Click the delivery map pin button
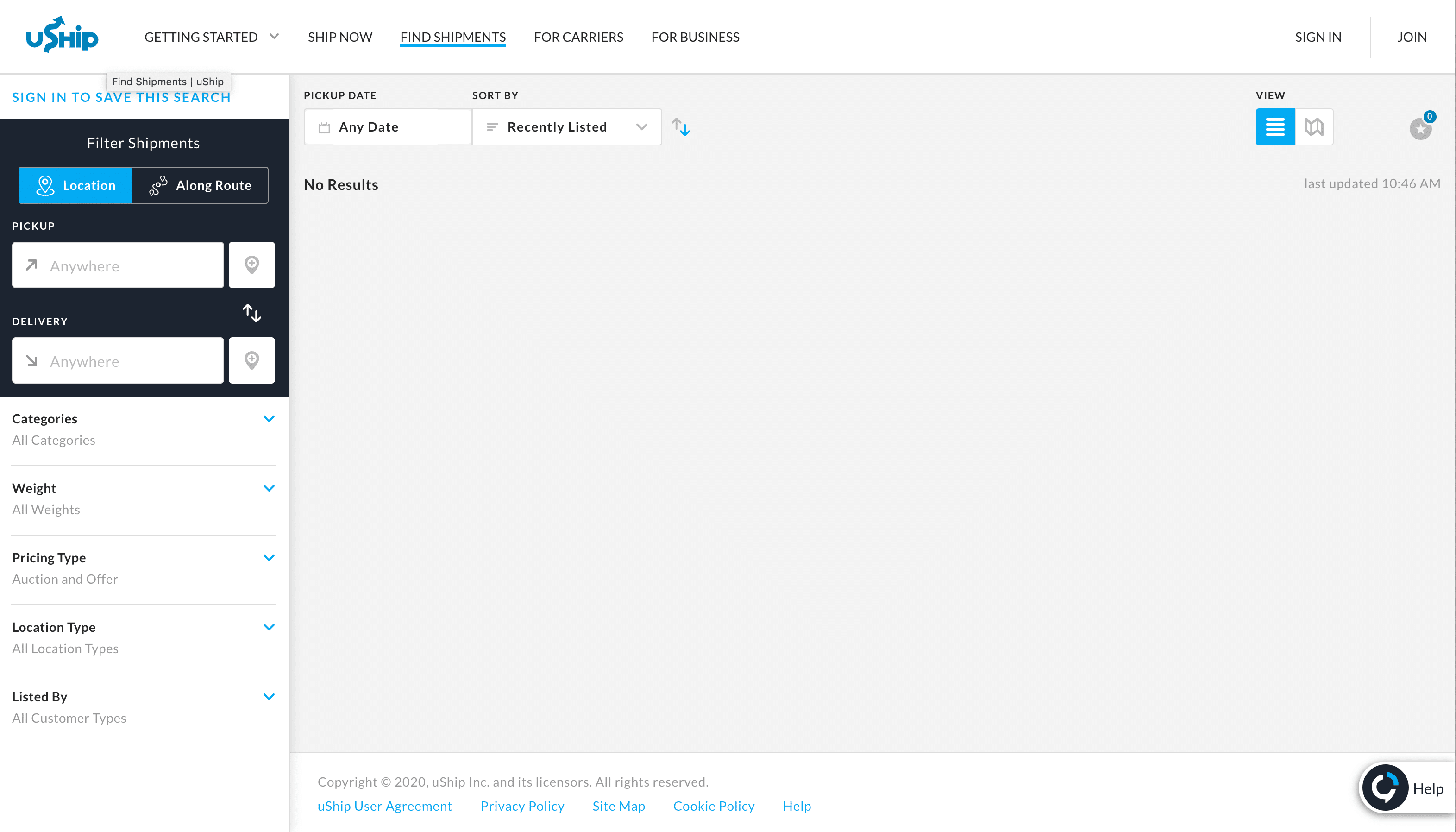 pyautogui.click(x=251, y=360)
